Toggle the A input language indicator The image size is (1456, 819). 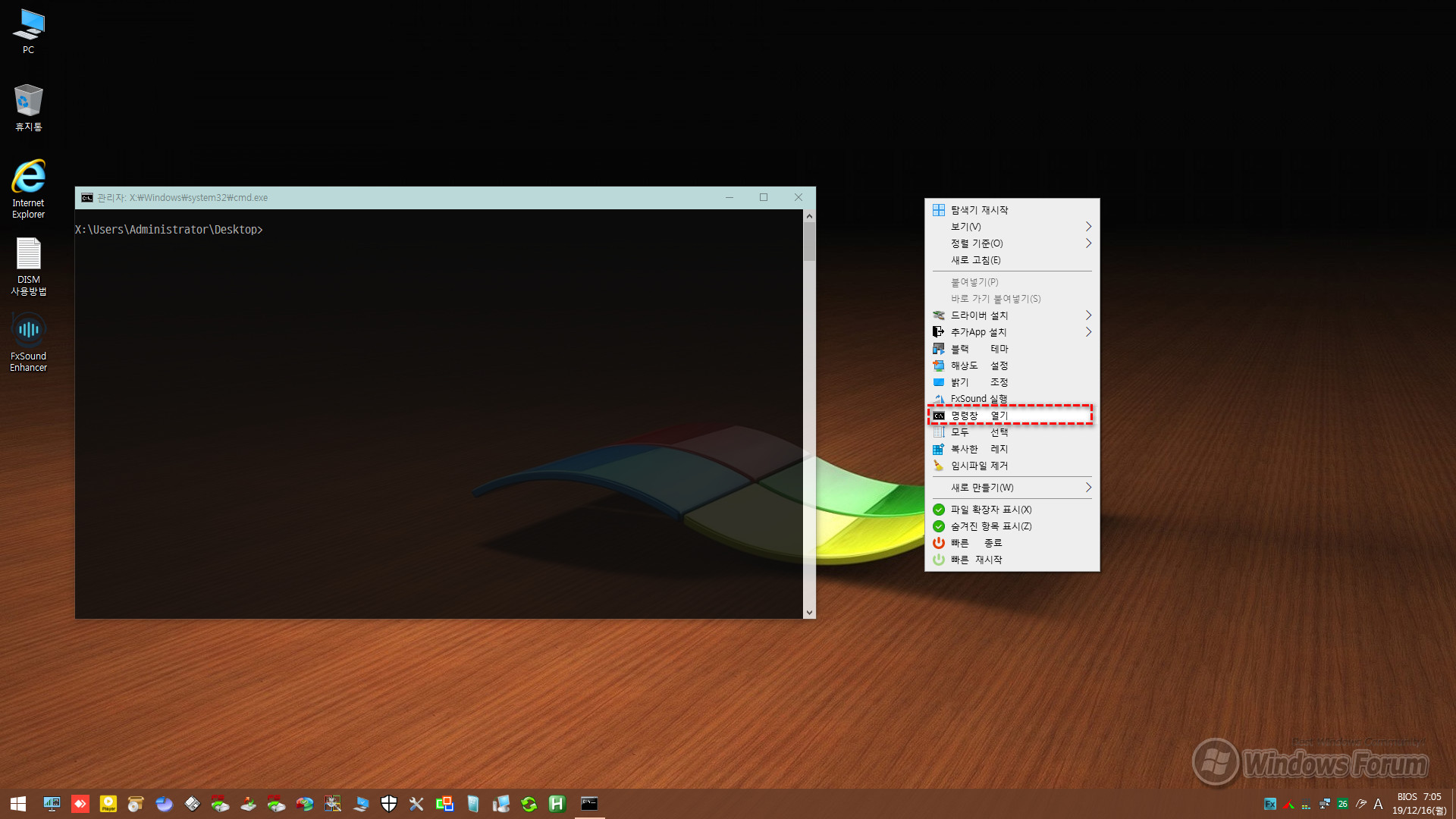(x=1379, y=804)
